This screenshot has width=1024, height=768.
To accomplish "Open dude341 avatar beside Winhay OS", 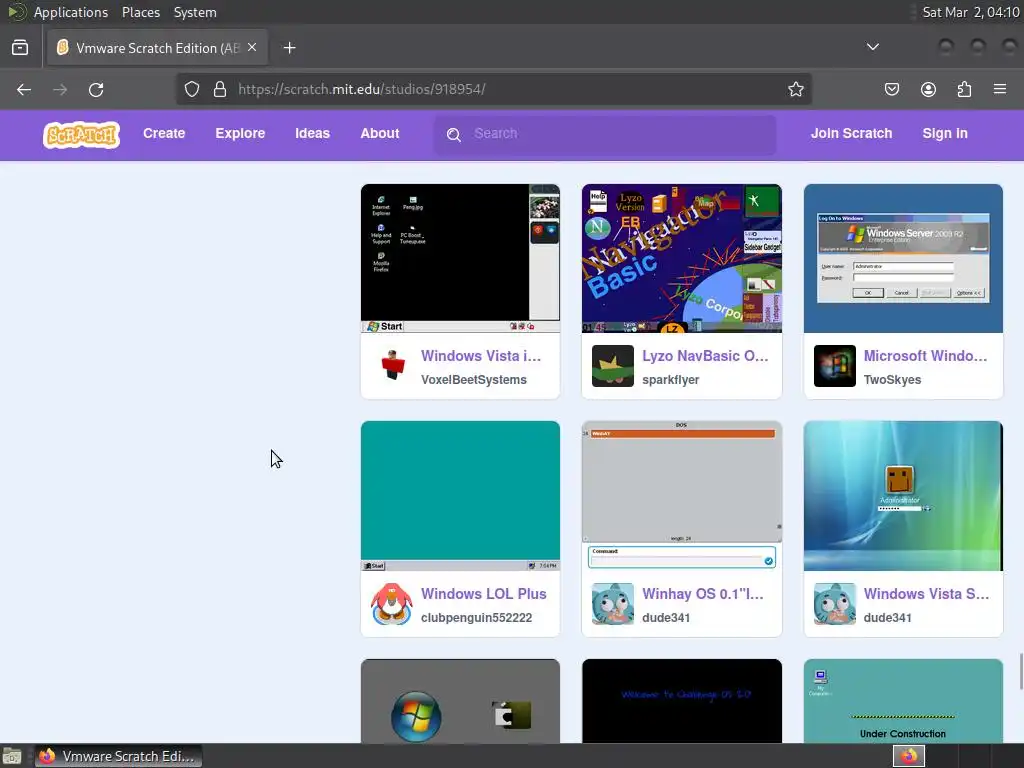I will 613,603.
